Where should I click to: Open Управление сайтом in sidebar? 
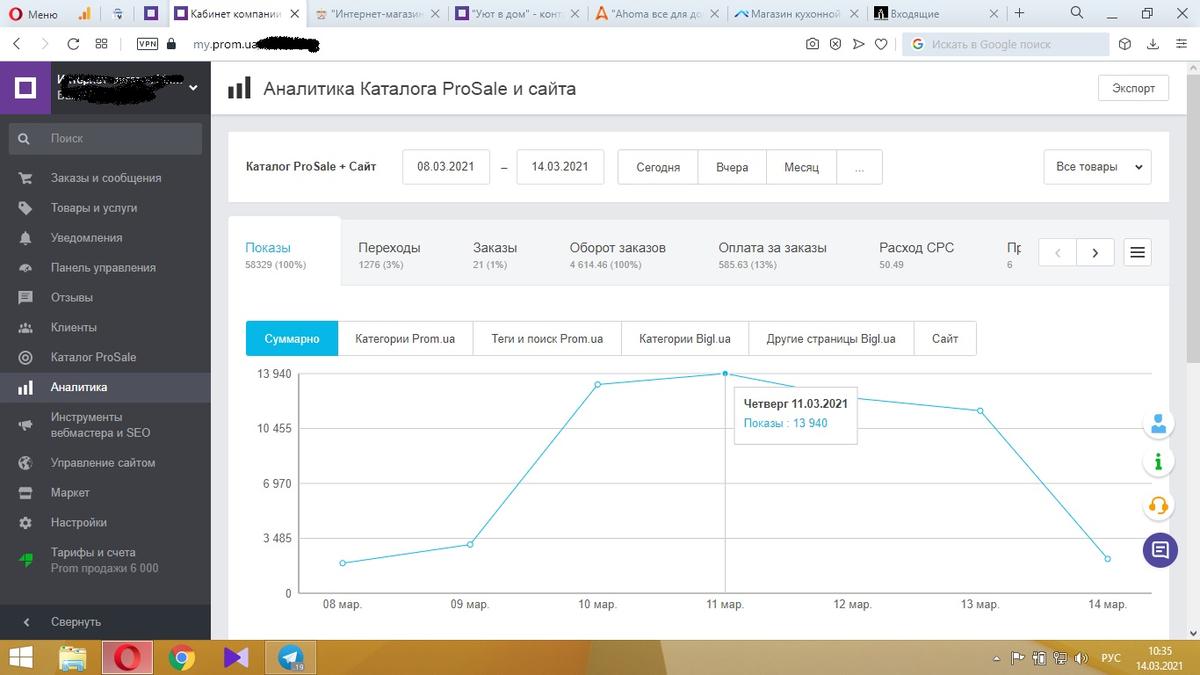click(106, 463)
